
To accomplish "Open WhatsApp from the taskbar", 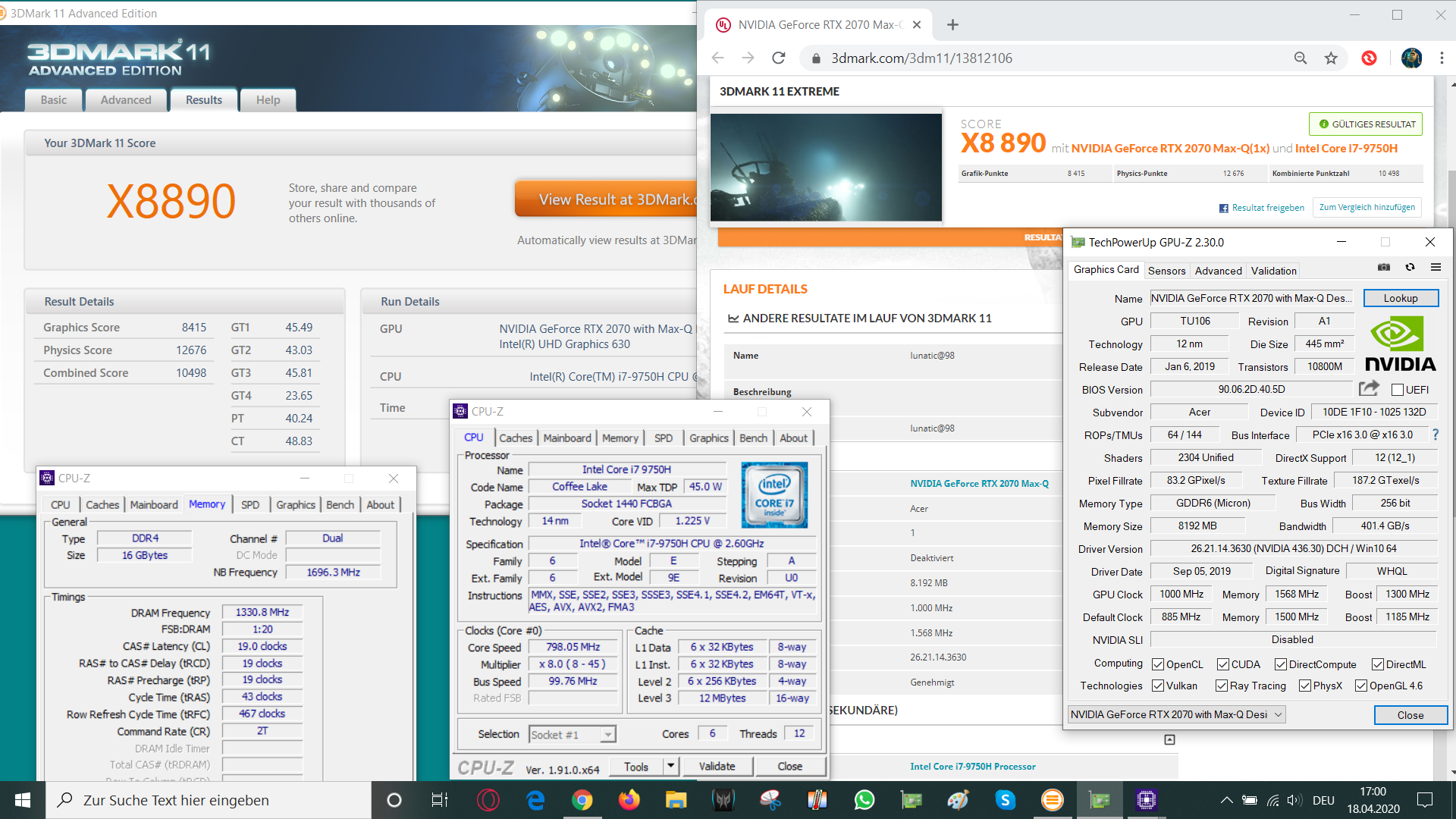I will tap(864, 800).
